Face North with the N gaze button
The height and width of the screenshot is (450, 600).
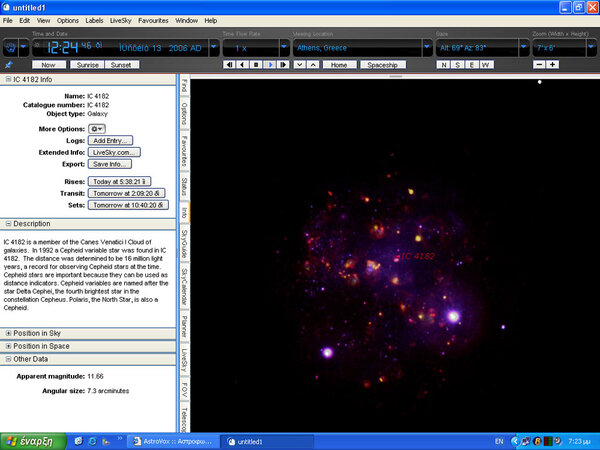[443, 64]
